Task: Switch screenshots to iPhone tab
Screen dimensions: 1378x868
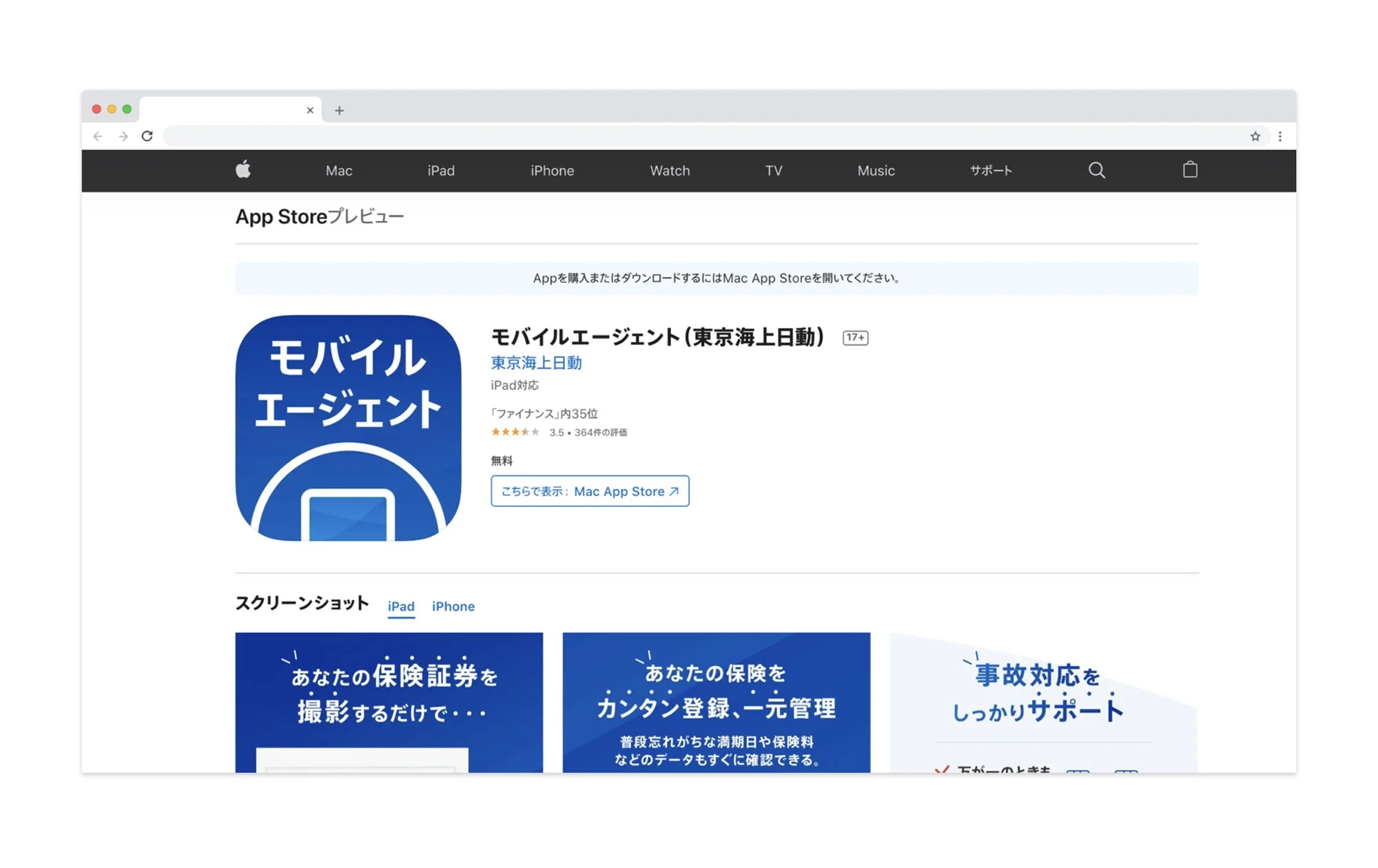Action: pyautogui.click(x=453, y=606)
